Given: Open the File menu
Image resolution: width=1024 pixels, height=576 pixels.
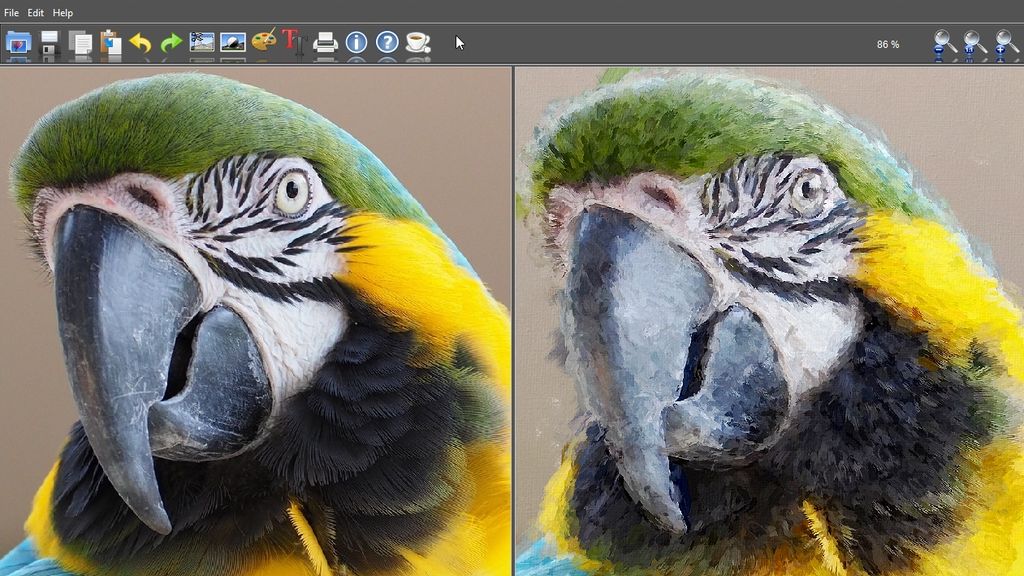Looking at the screenshot, I should [13, 12].
